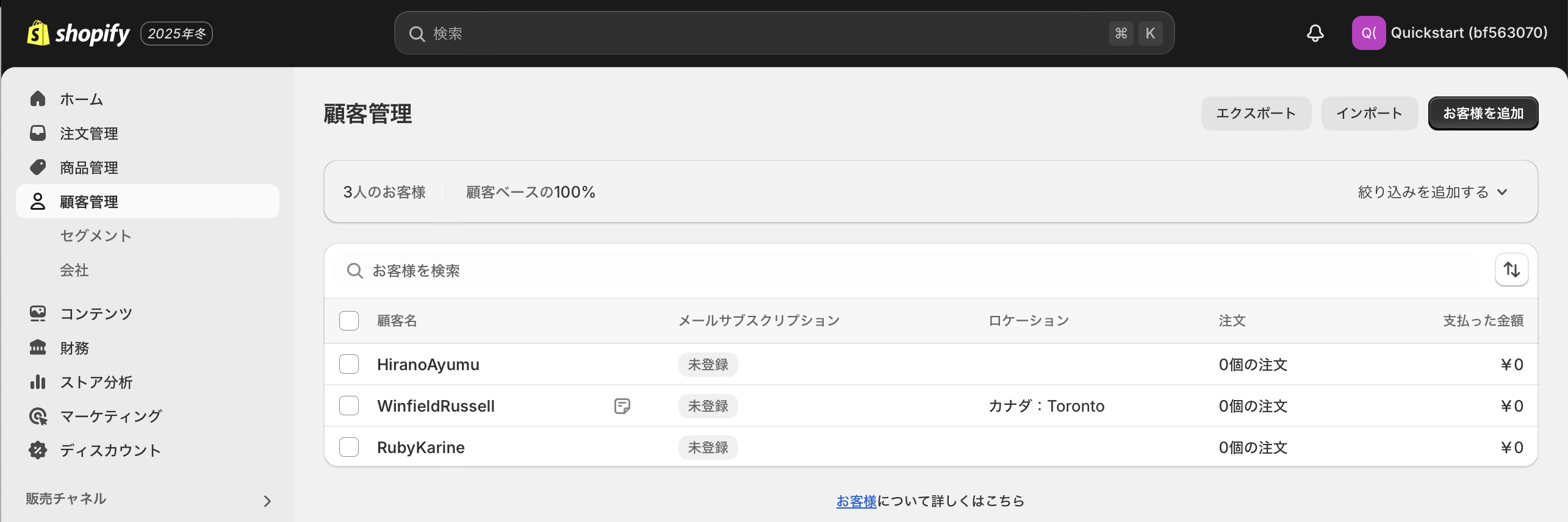This screenshot has height=522, width=1568.
Task: Click the 販売チャネル section label
Action: pyautogui.click(x=66, y=499)
